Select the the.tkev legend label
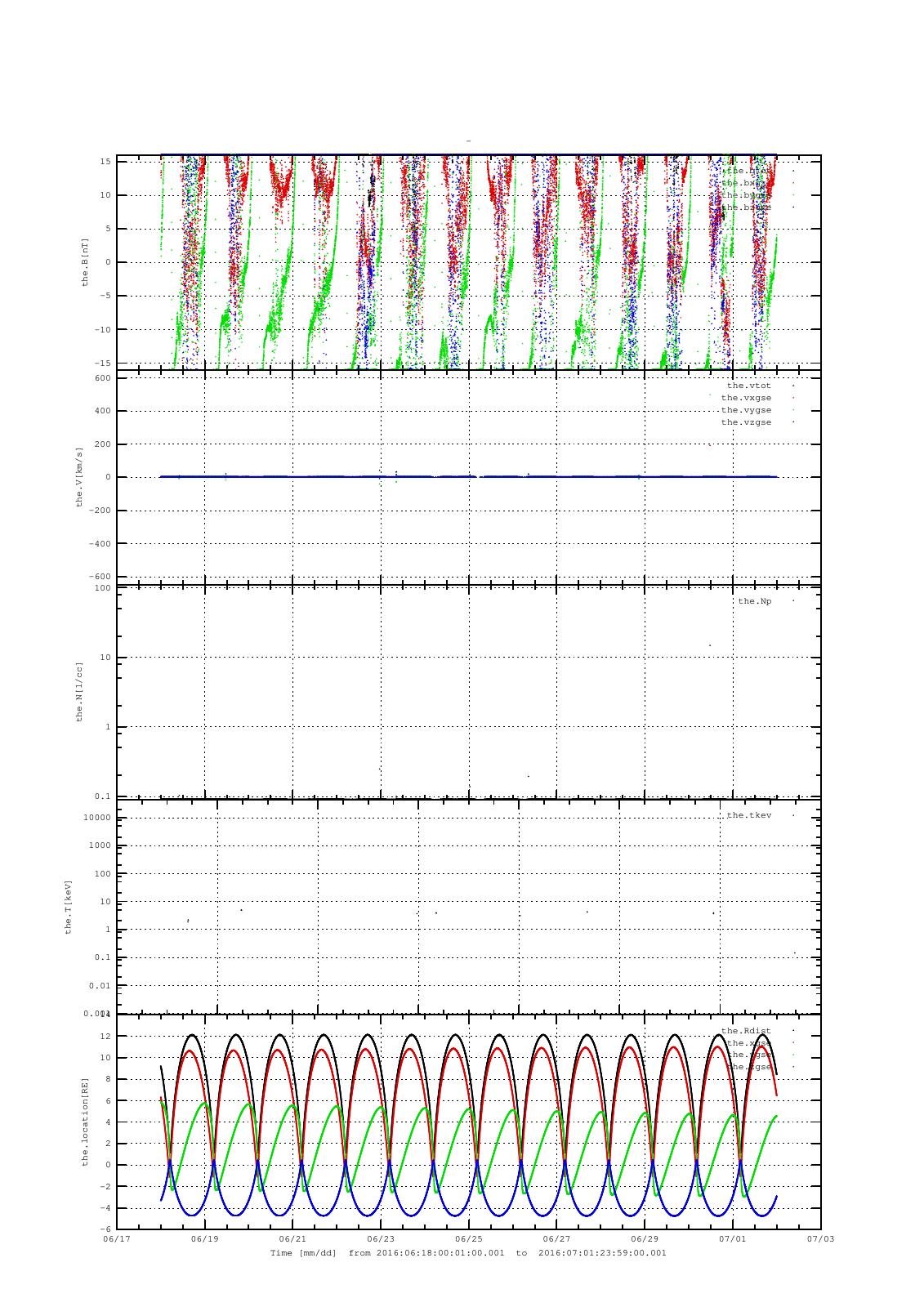Image resolution: width=924 pixels, height=1307 pixels. coord(748,815)
